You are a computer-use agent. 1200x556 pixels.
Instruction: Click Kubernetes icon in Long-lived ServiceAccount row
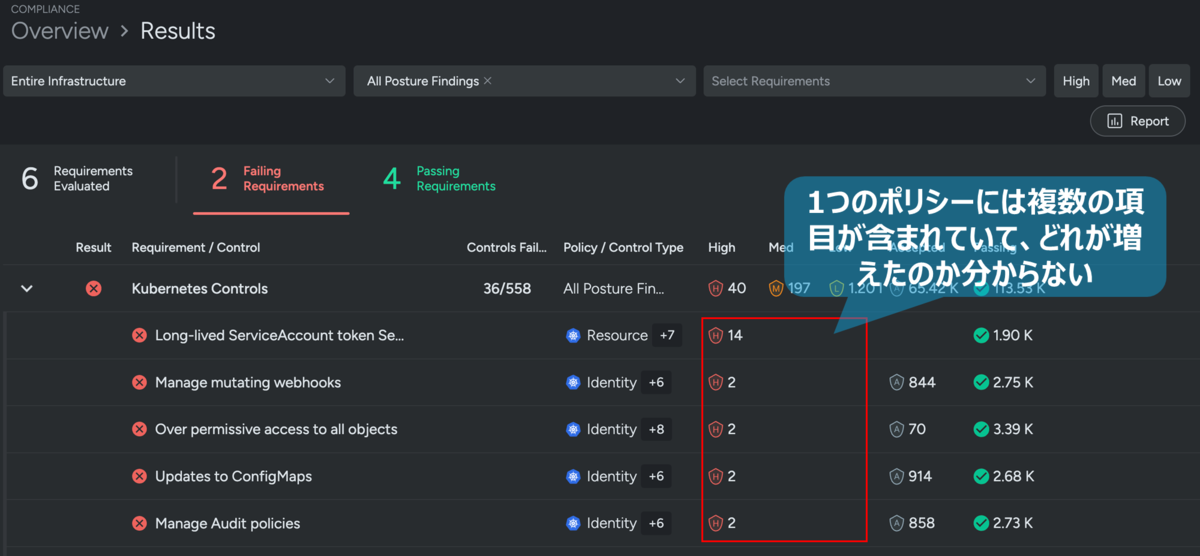(x=573, y=336)
